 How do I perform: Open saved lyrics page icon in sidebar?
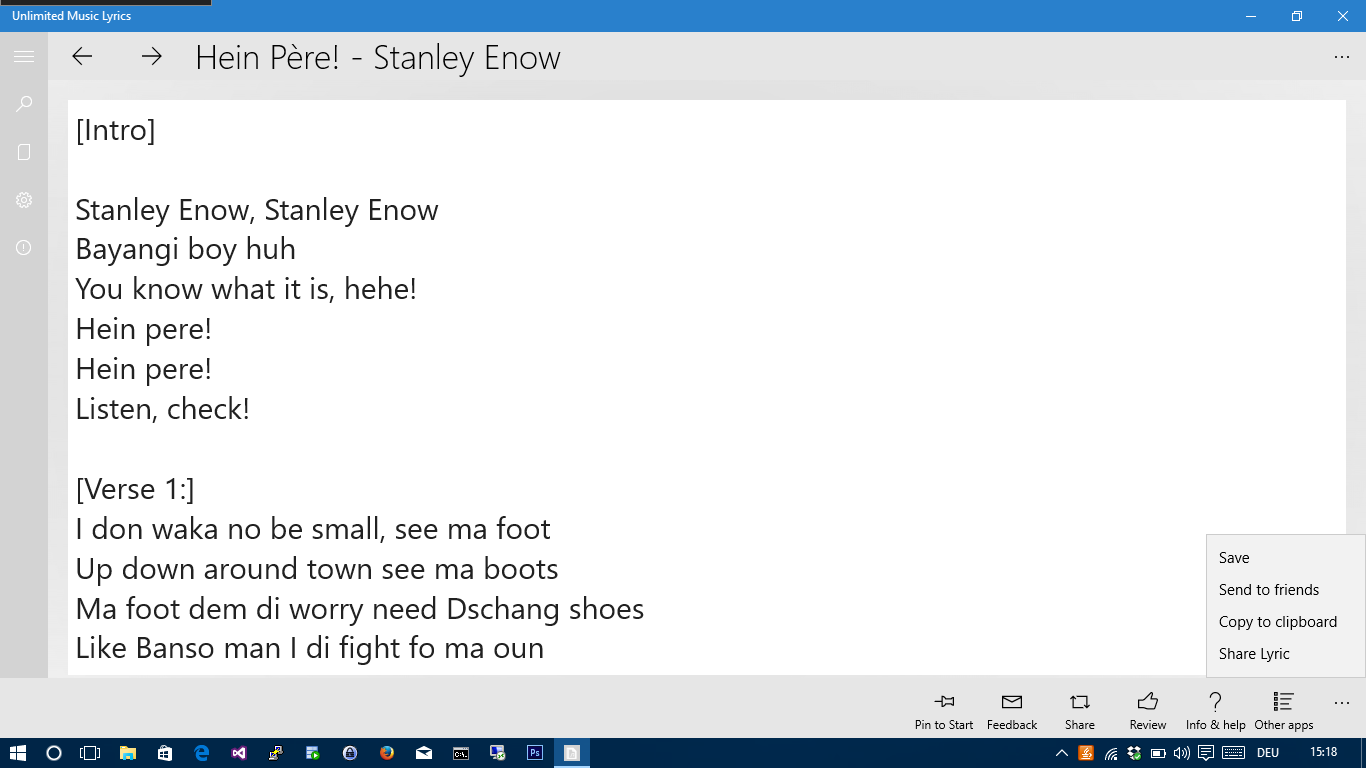[24, 152]
